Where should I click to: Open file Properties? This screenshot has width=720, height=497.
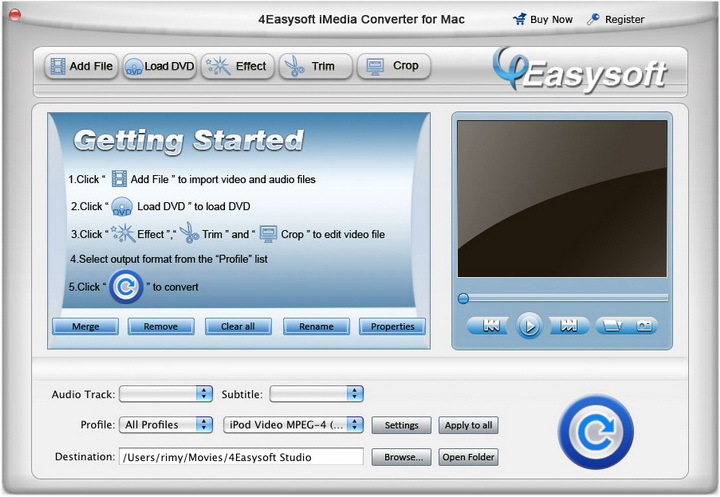(392, 327)
